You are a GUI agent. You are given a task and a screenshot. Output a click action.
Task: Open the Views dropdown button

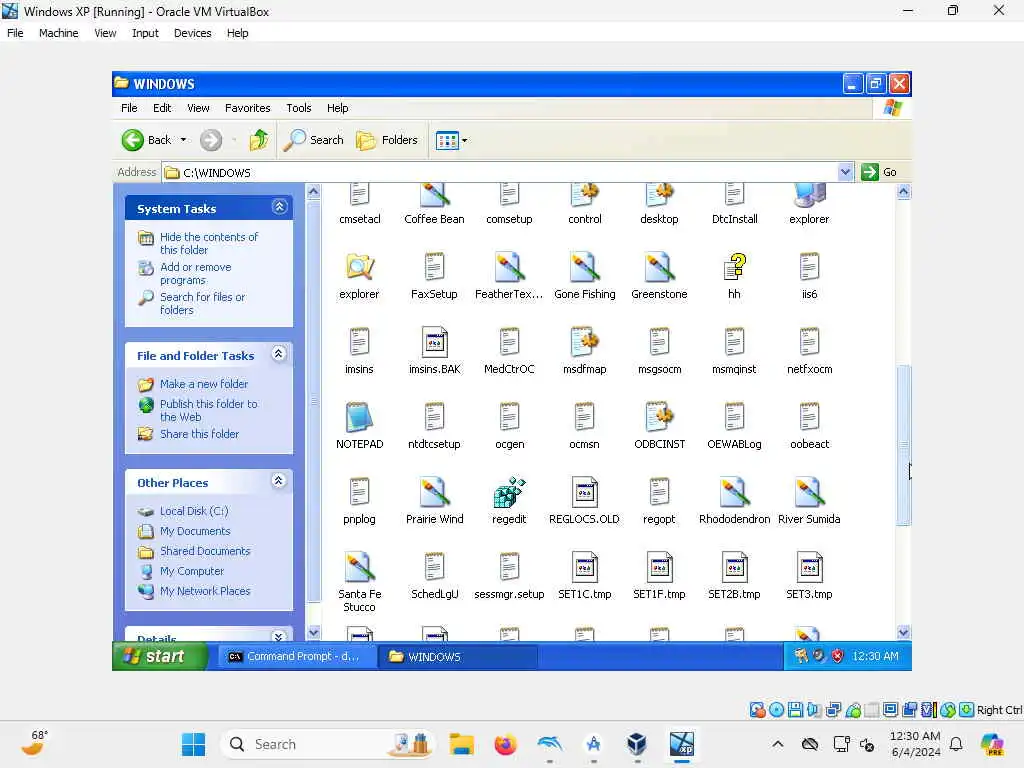[451, 140]
